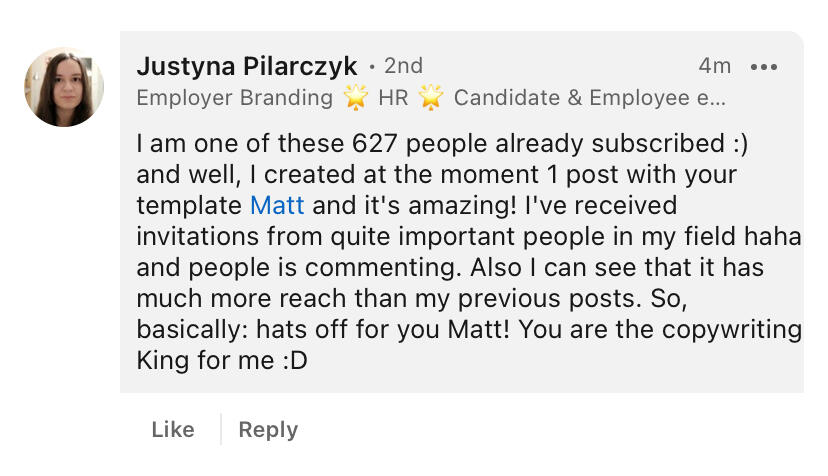Click the ":D" emoticon ending the comment
828x476 pixels.
pyautogui.click(x=293, y=361)
